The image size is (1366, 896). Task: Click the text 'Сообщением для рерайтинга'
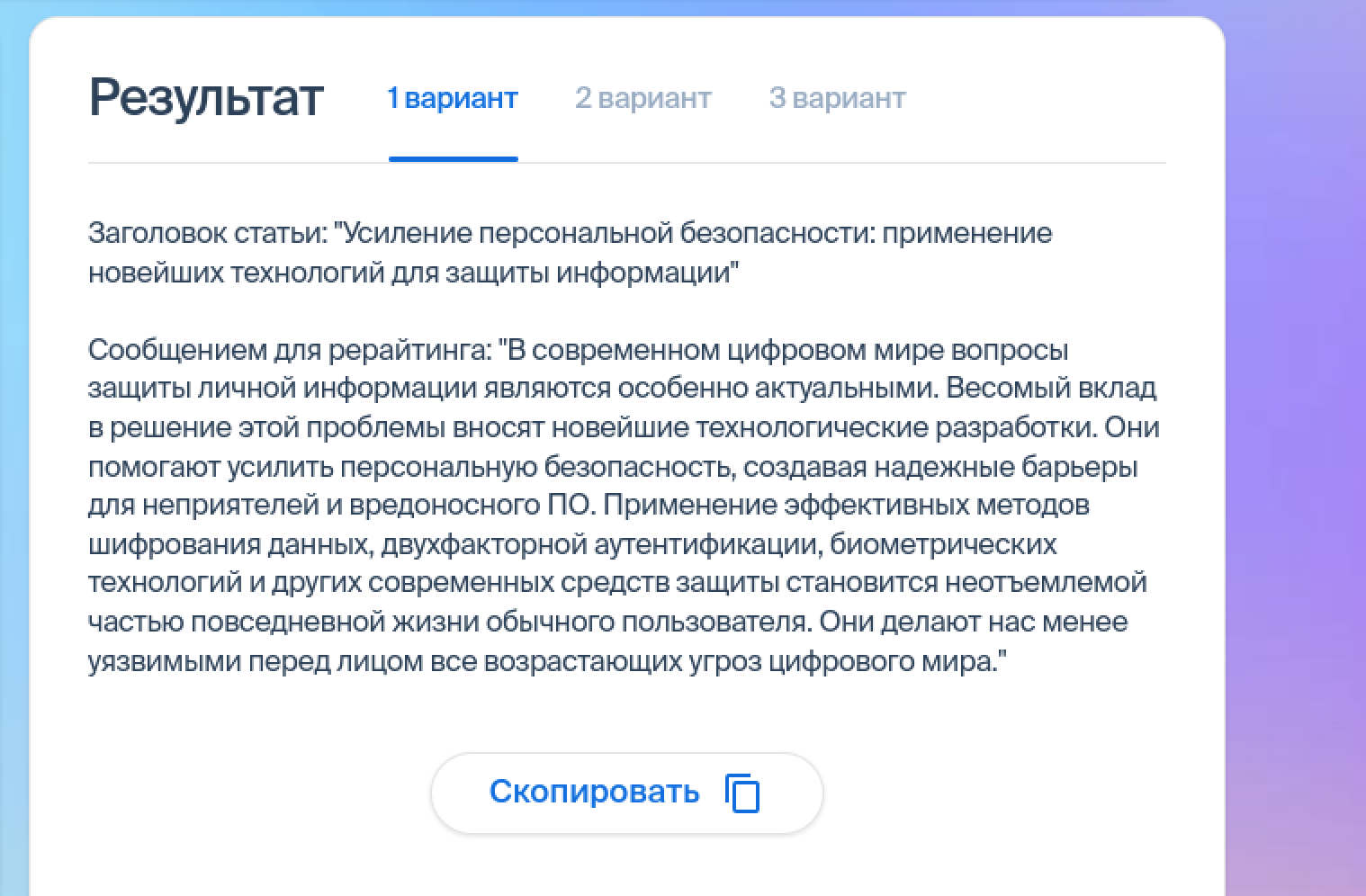pyautogui.click(x=288, y=349)
